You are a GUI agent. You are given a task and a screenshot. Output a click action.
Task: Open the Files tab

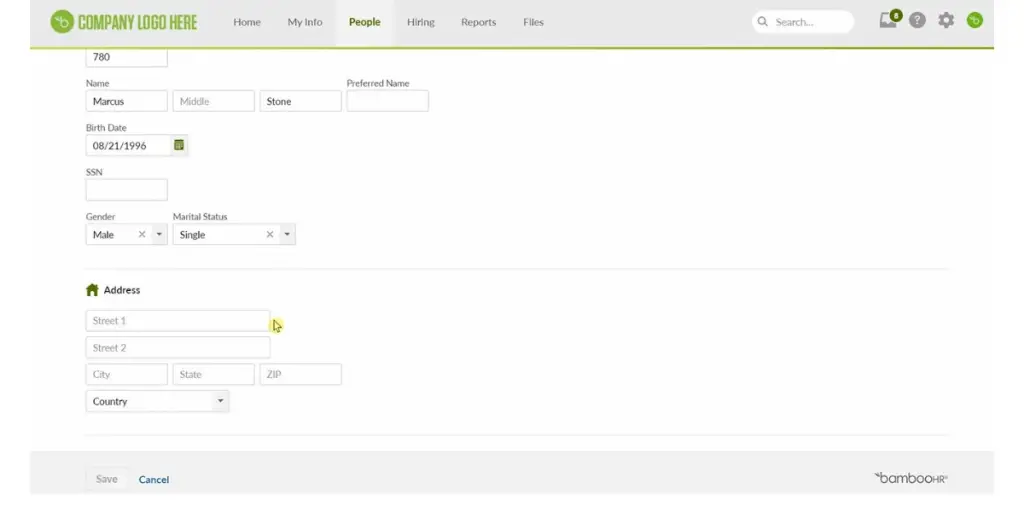pos(533,22)
